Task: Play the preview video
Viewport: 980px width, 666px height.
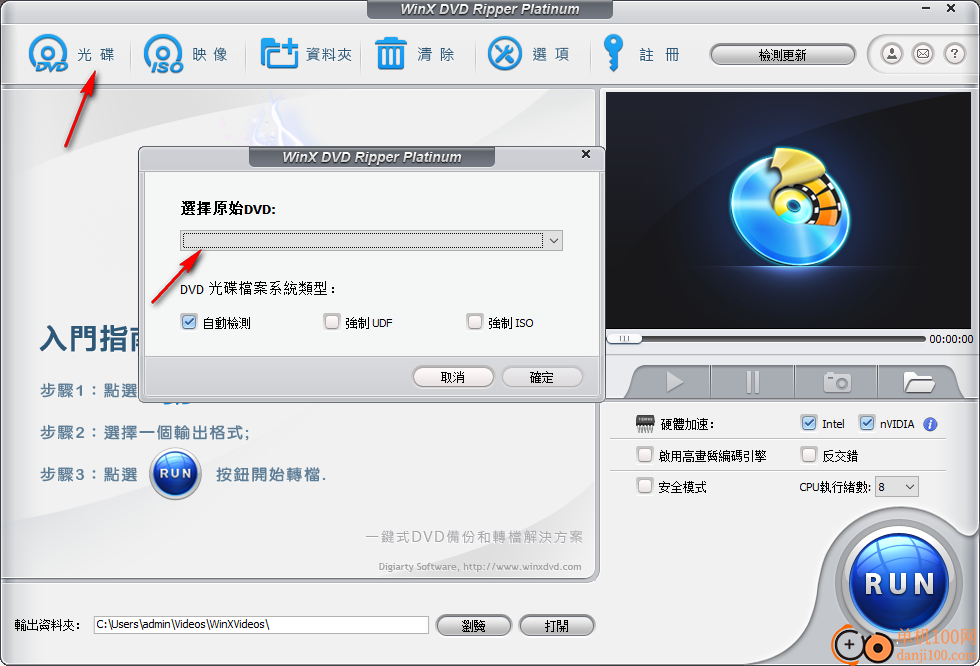Action: [673, 381]
